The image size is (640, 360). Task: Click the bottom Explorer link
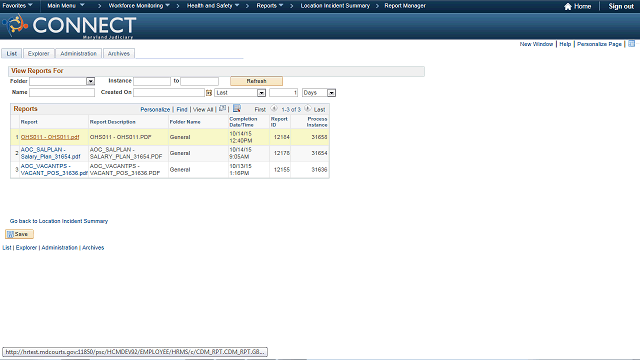(x=26, y=248)
